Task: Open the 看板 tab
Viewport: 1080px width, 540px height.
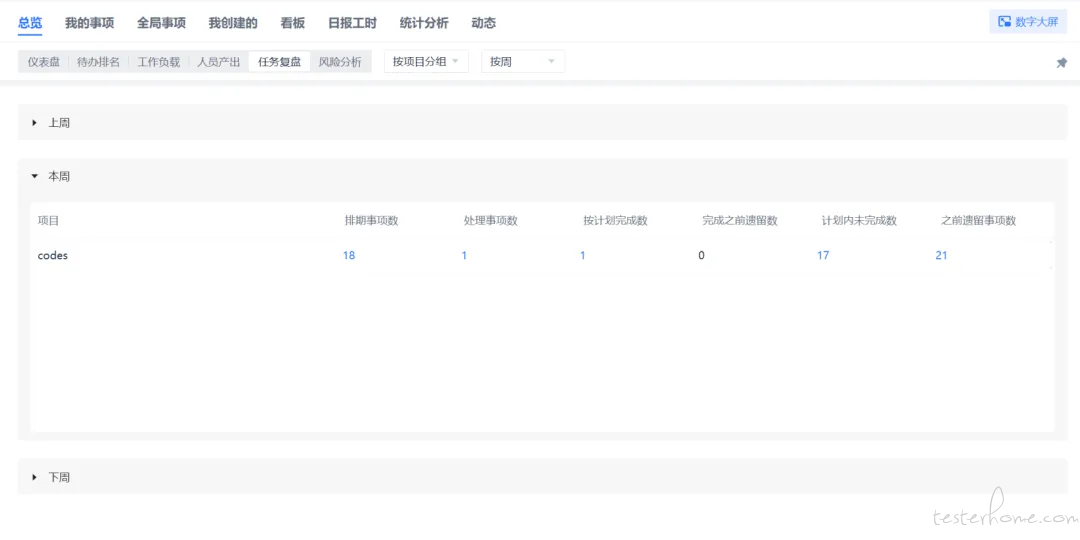Action: (x=293, y=23)
